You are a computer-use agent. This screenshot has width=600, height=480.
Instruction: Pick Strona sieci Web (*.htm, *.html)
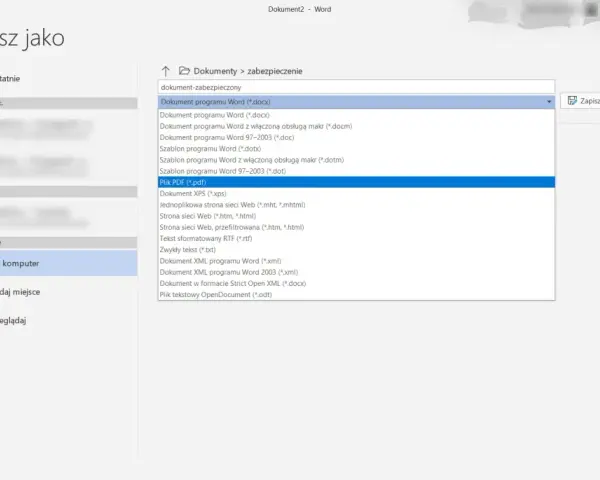click(356, 216)
